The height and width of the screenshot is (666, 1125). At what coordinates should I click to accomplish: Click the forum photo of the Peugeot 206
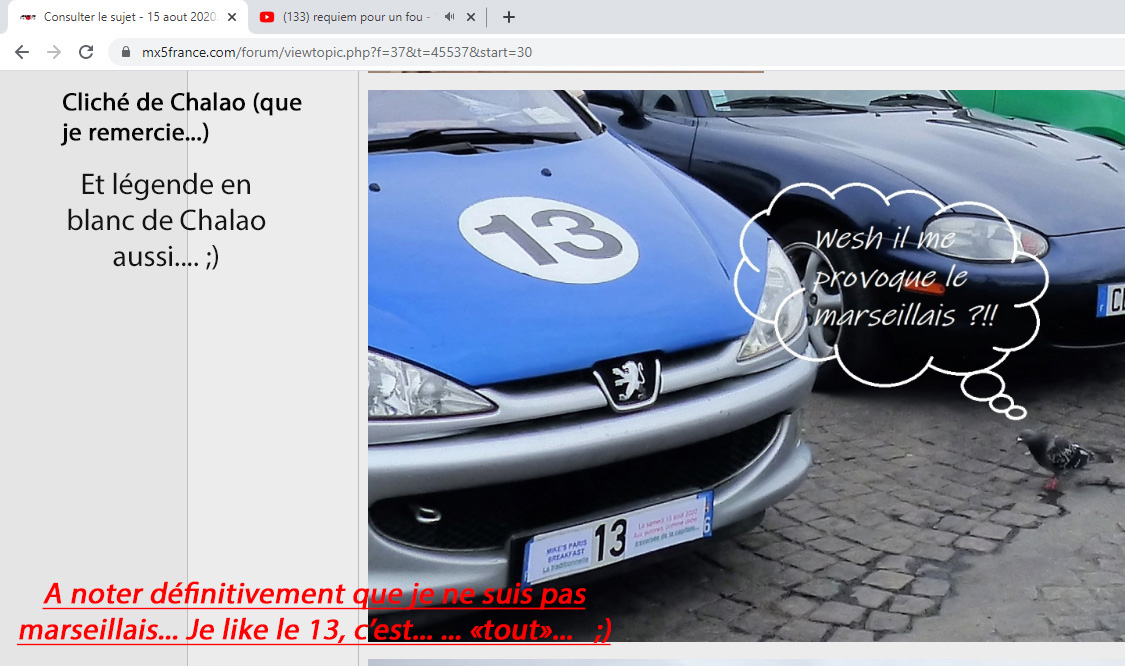746,365
